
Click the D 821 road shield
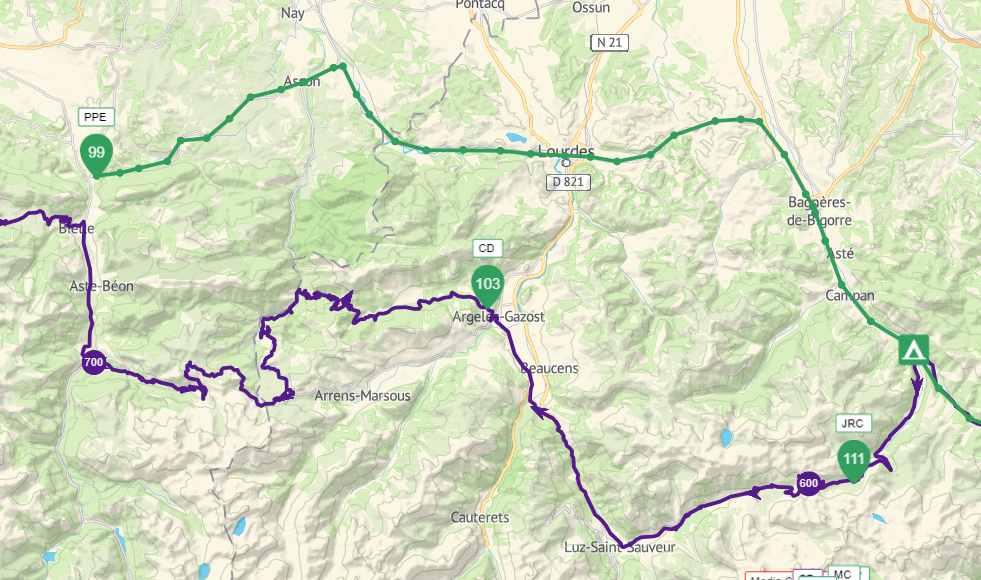568,182
